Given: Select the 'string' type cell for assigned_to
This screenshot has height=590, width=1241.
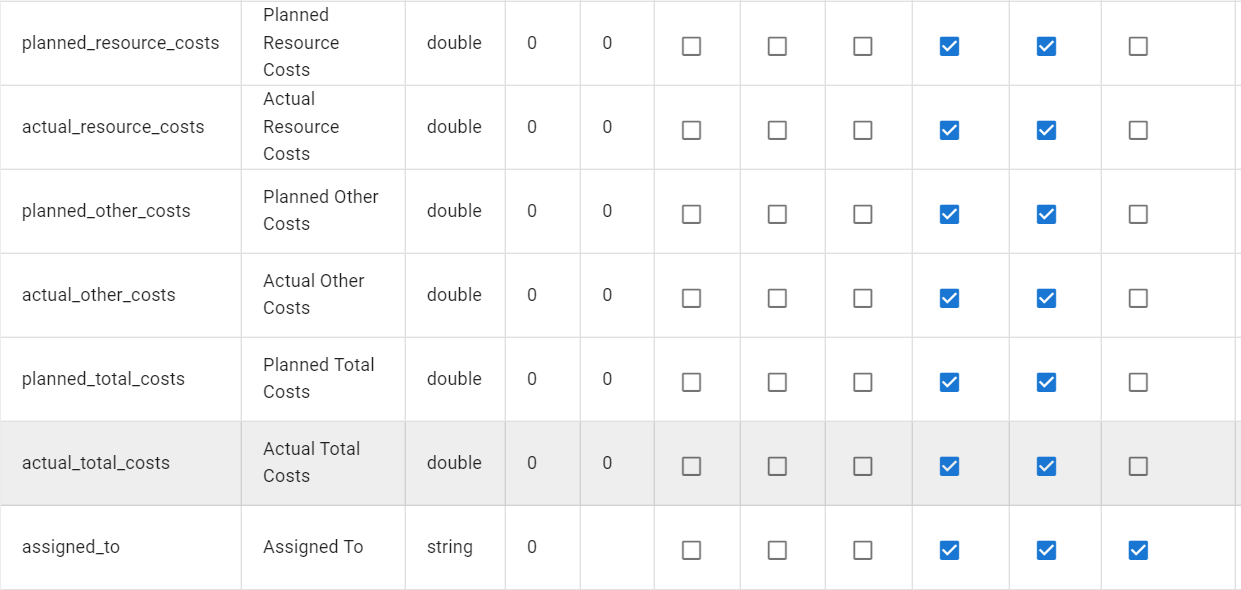Looking at the screenshot, I should pyautogui.click(x=450, y=547).
